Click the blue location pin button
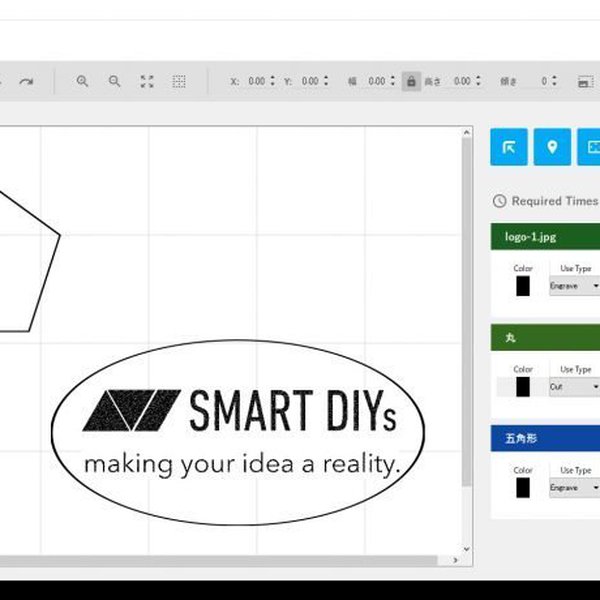 [552, 147]
